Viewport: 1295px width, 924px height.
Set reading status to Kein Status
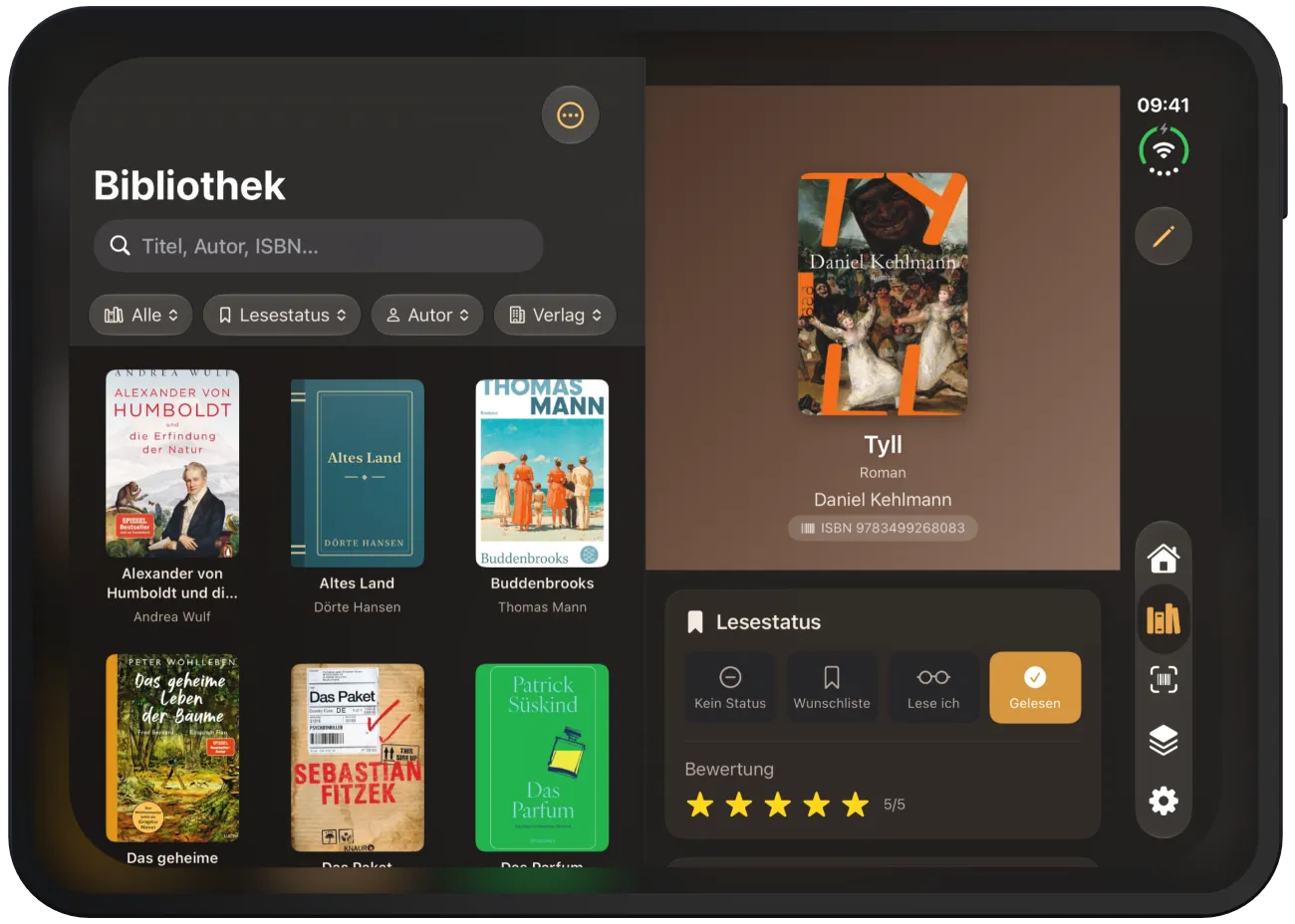pyautogui.click(x=730, y=688)
